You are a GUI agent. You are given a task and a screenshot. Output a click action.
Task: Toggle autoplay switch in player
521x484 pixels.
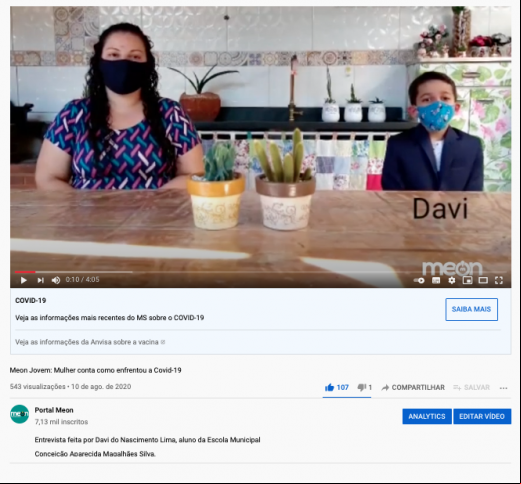[419, 281]
